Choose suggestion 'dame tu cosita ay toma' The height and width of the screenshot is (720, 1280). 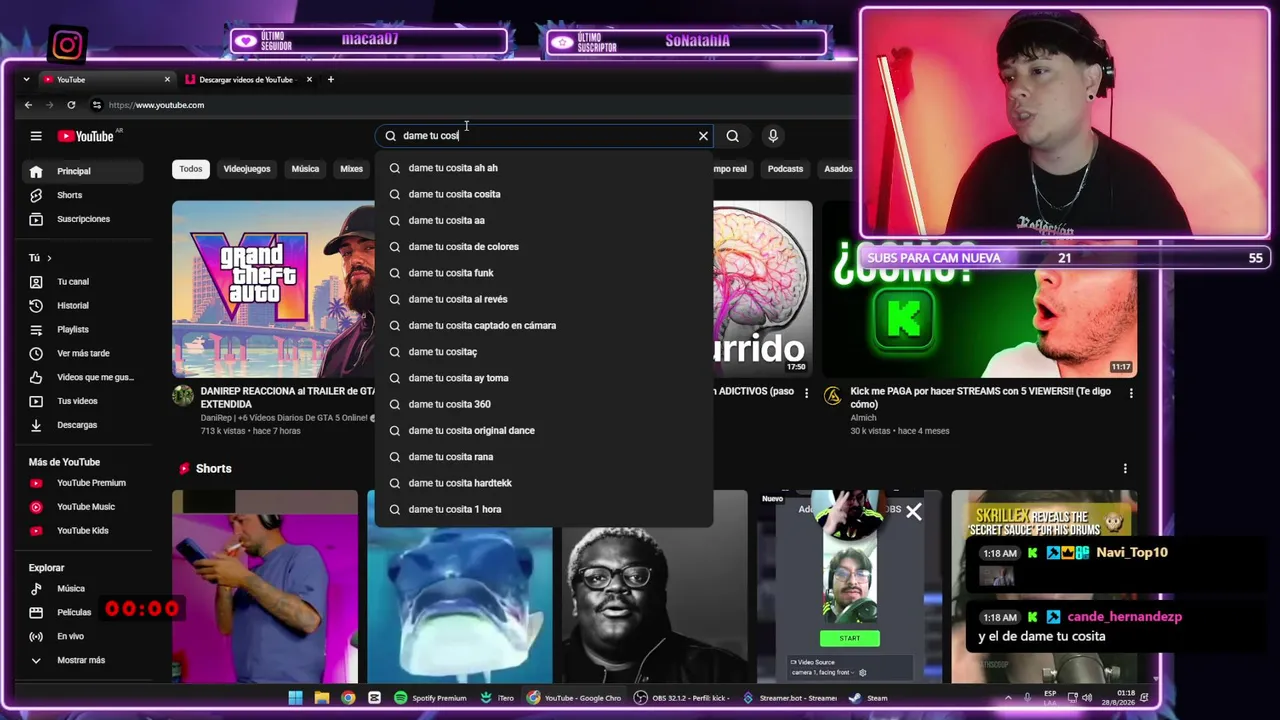(x=544, y=378)
